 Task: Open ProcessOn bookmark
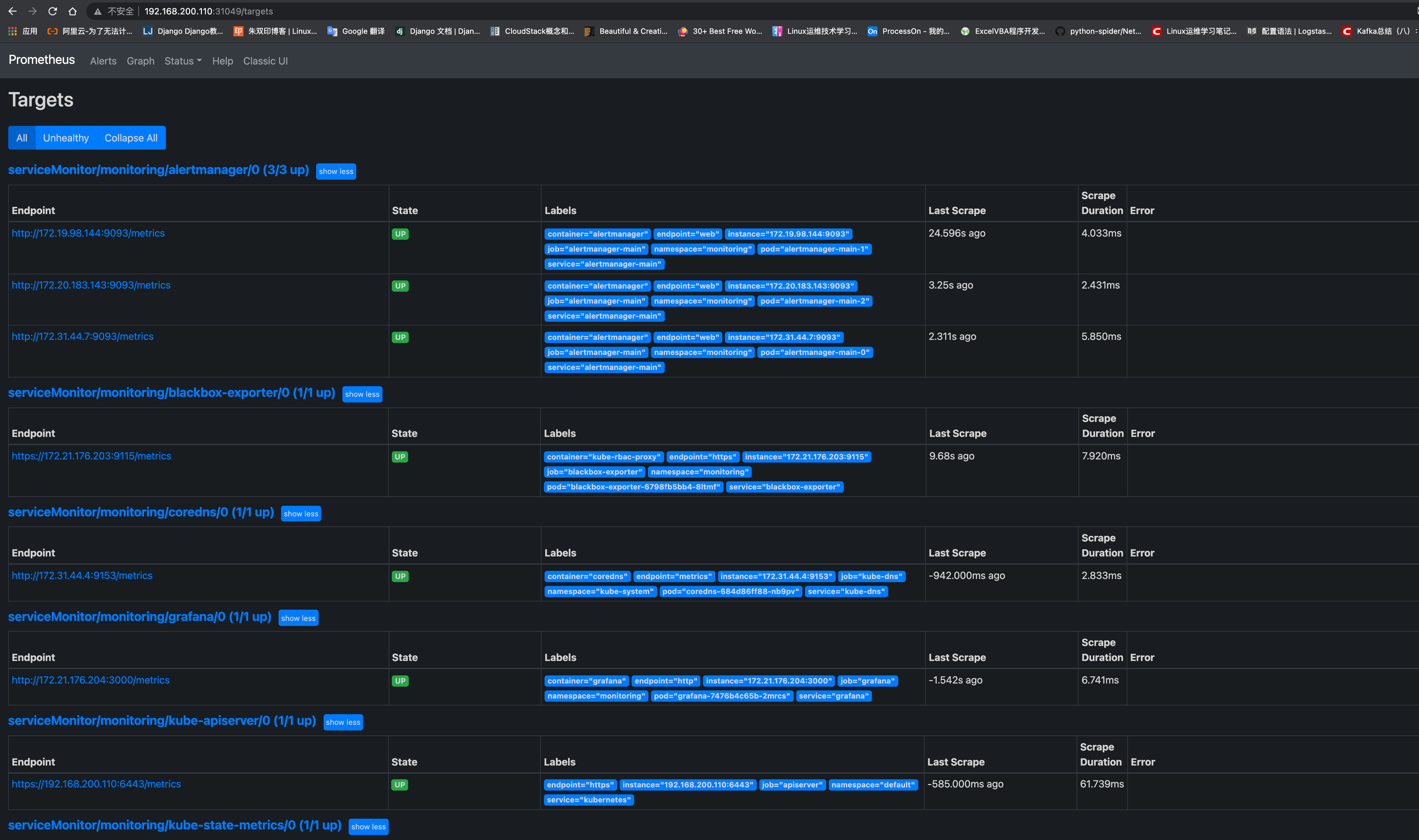click(x=909, y=31)
